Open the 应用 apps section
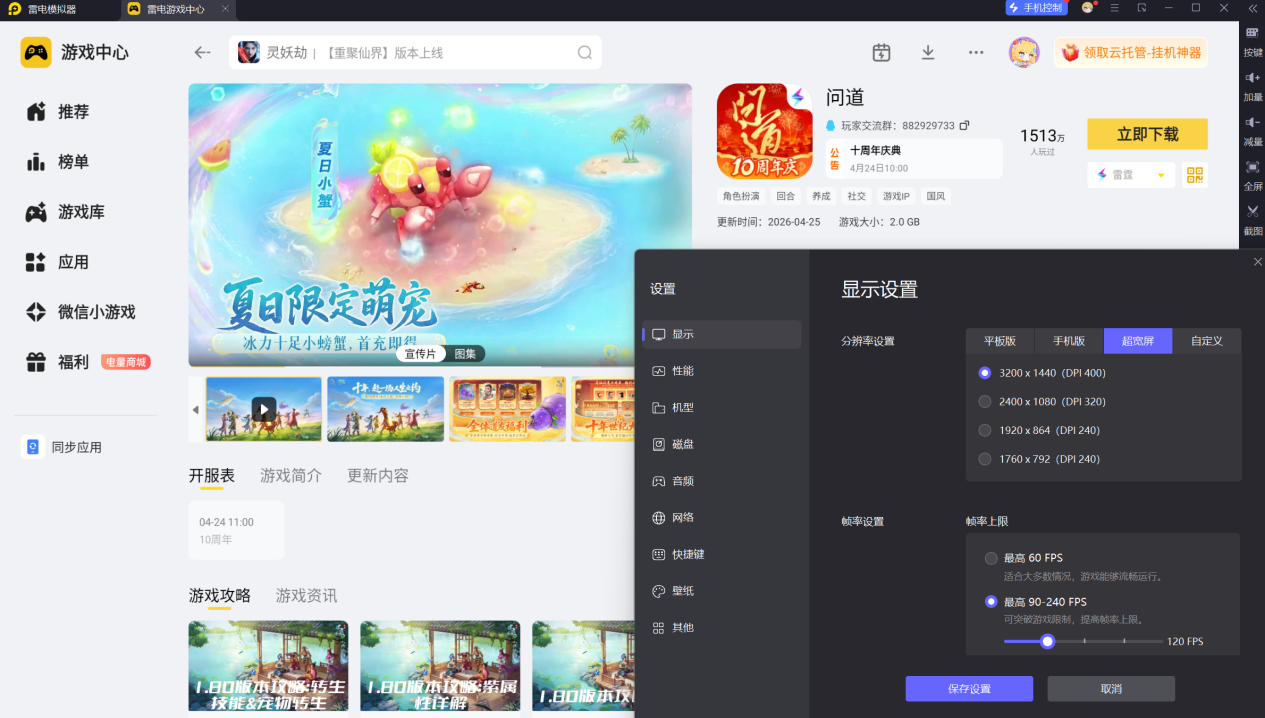Image resolution: width=1265 pixels, height=718 pixels. pos(58,262)
